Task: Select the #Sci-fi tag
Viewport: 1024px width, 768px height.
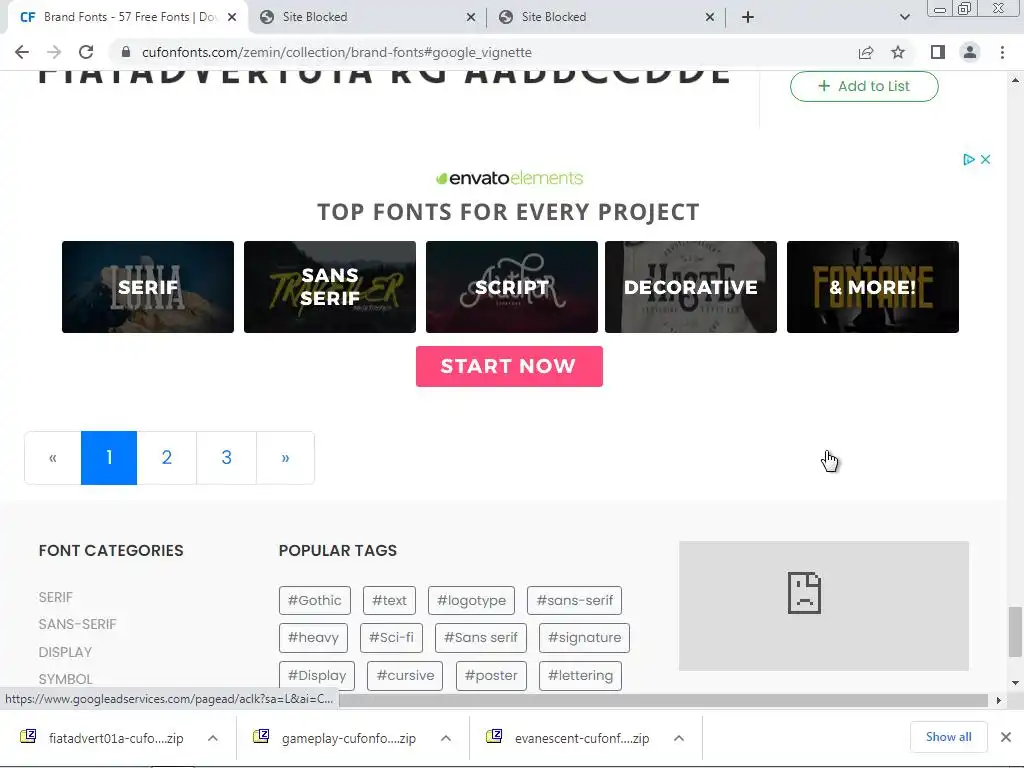Action: click(391, 637)
